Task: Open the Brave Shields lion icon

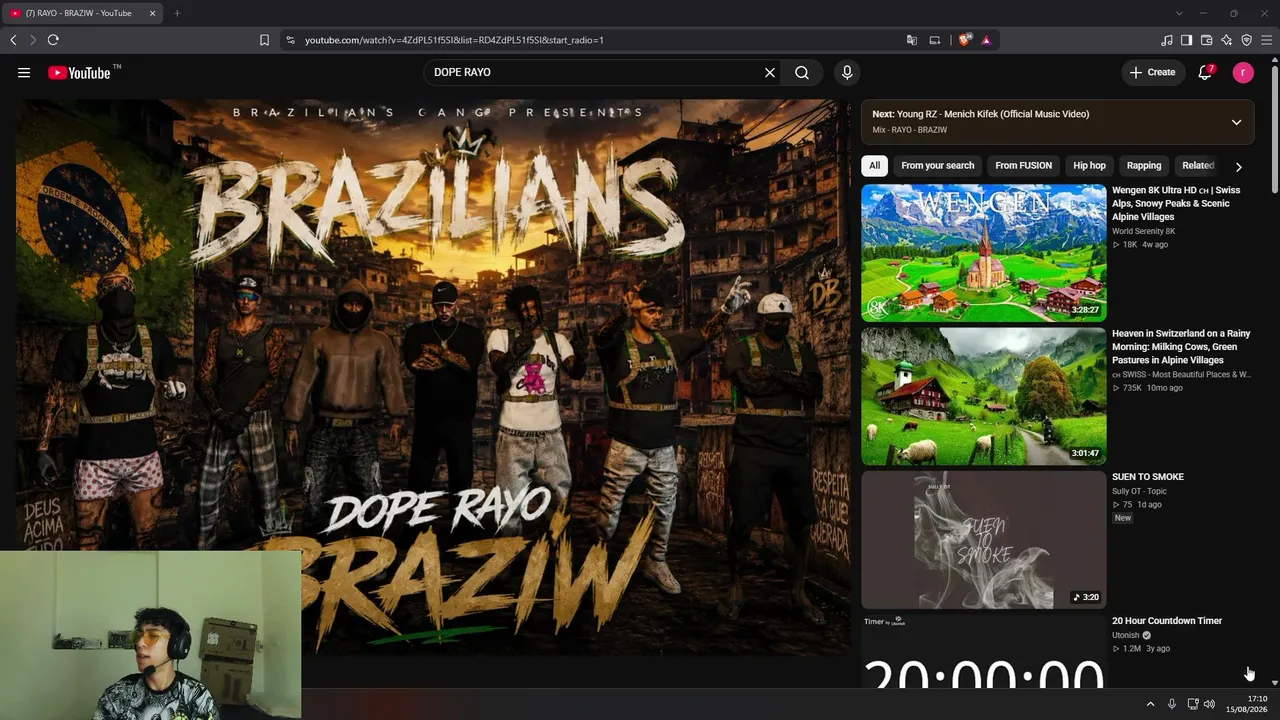Action: tap(964, 40)
